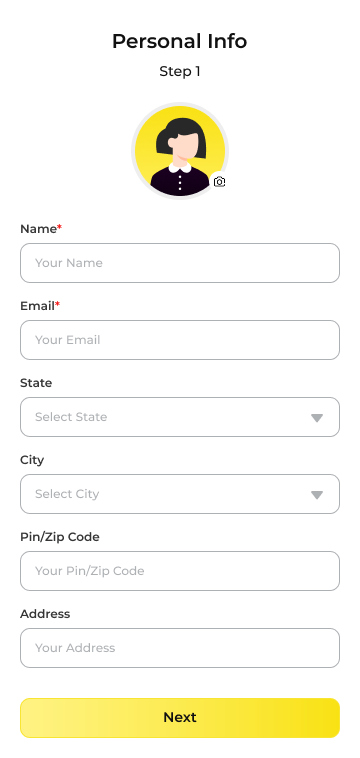This screenshot has height=758, width=360.
Task: Click the red asterisk beside Name
Action: (x=60, y=227)
